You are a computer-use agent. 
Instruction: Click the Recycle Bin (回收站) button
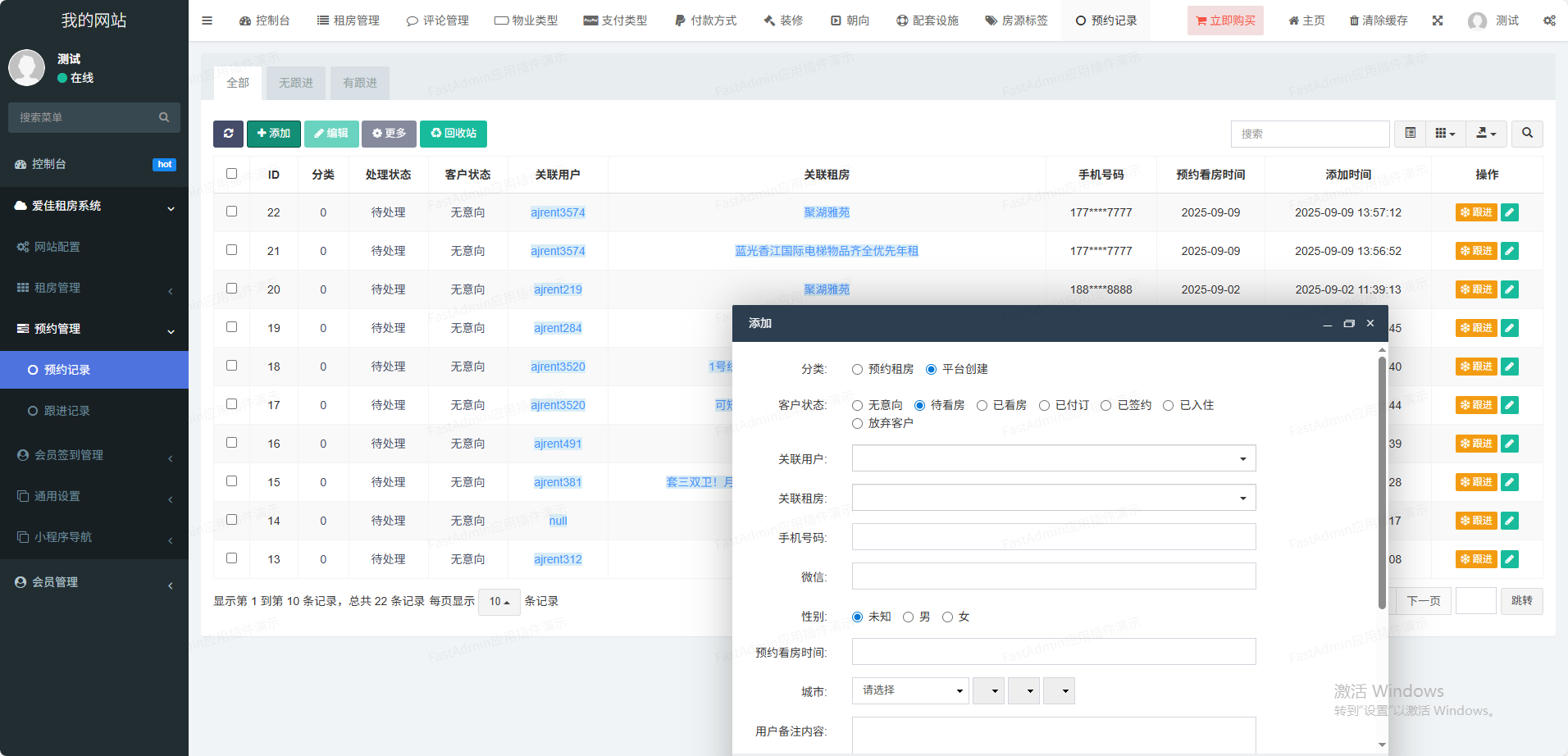pos(454,134)
